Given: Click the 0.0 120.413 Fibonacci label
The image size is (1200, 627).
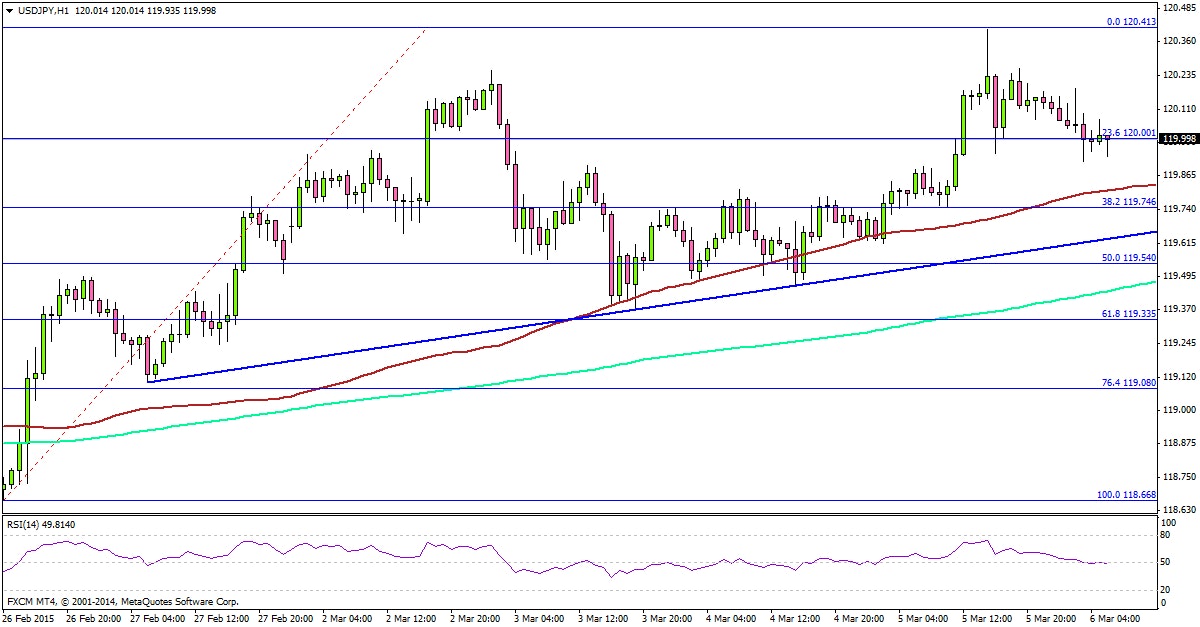Looking at the screenshot, I should pyautogui.click(x=1130, y=21).
